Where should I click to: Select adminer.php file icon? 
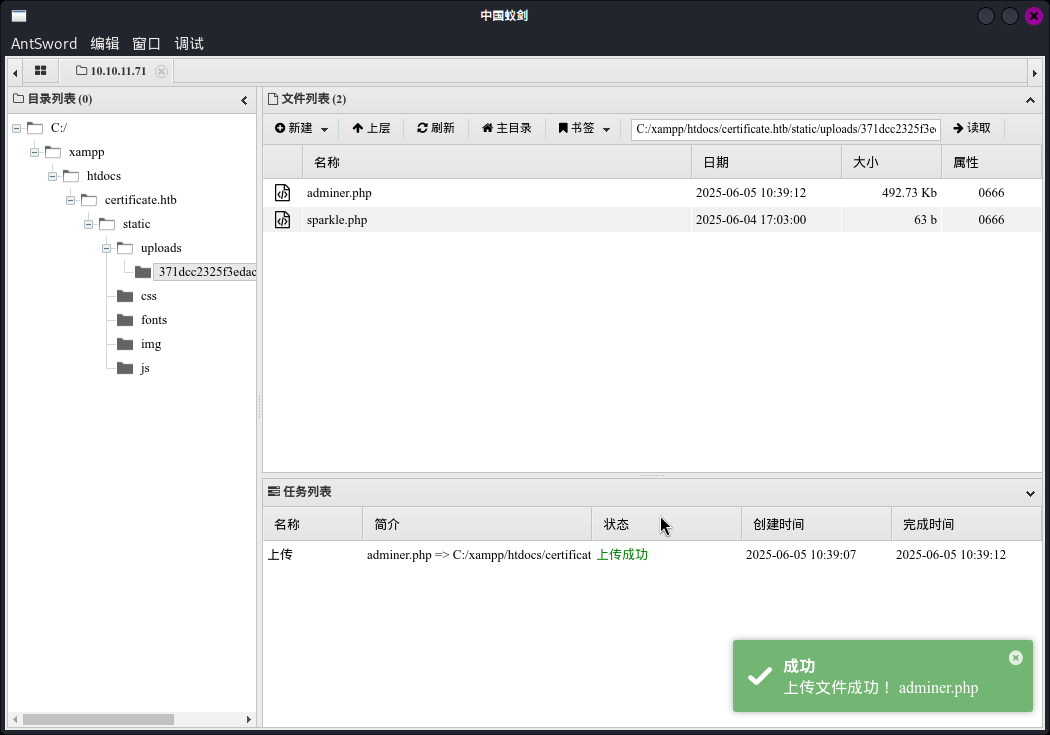pos(283,193)
